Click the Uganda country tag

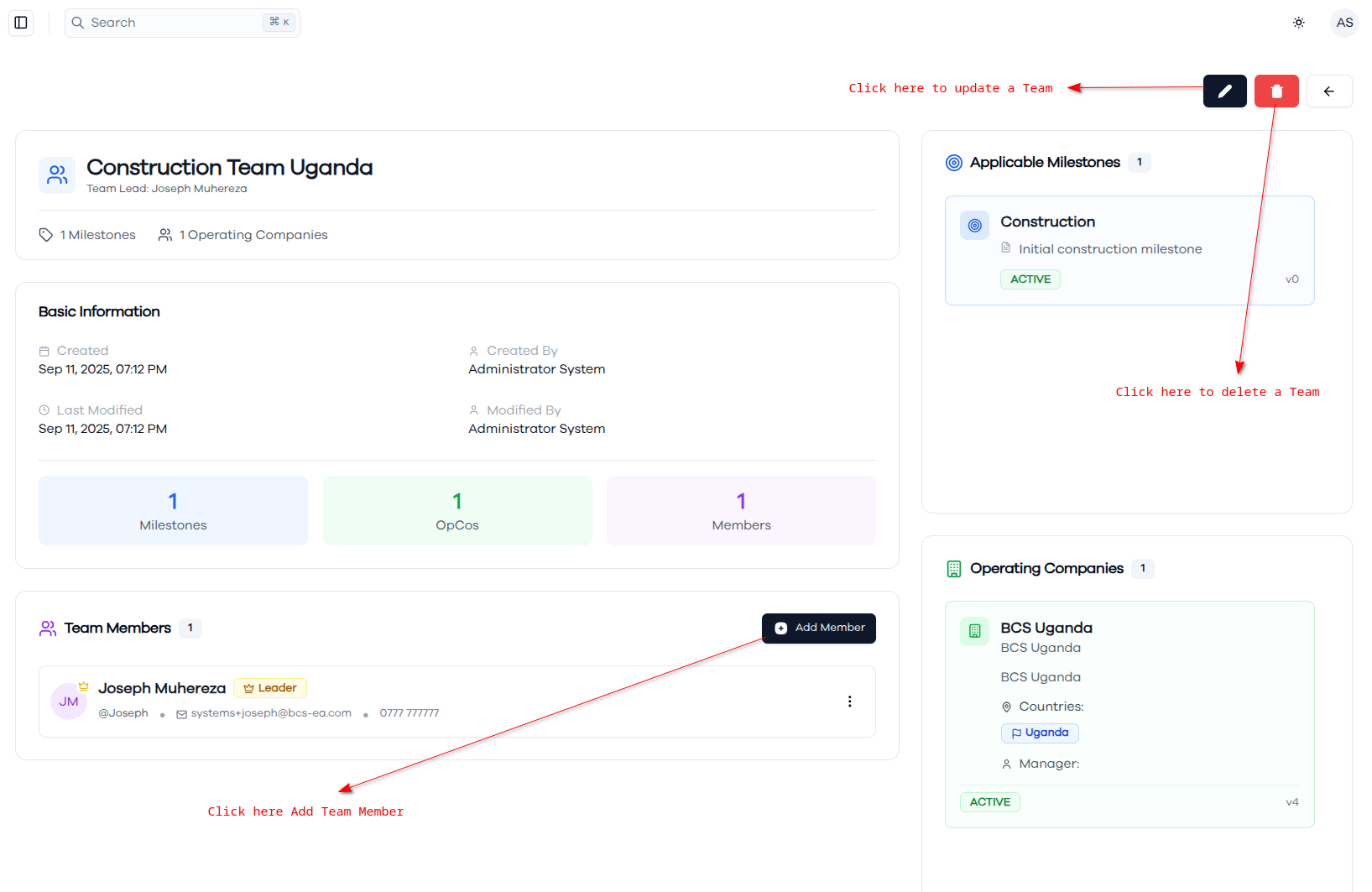click(1040, 733)
